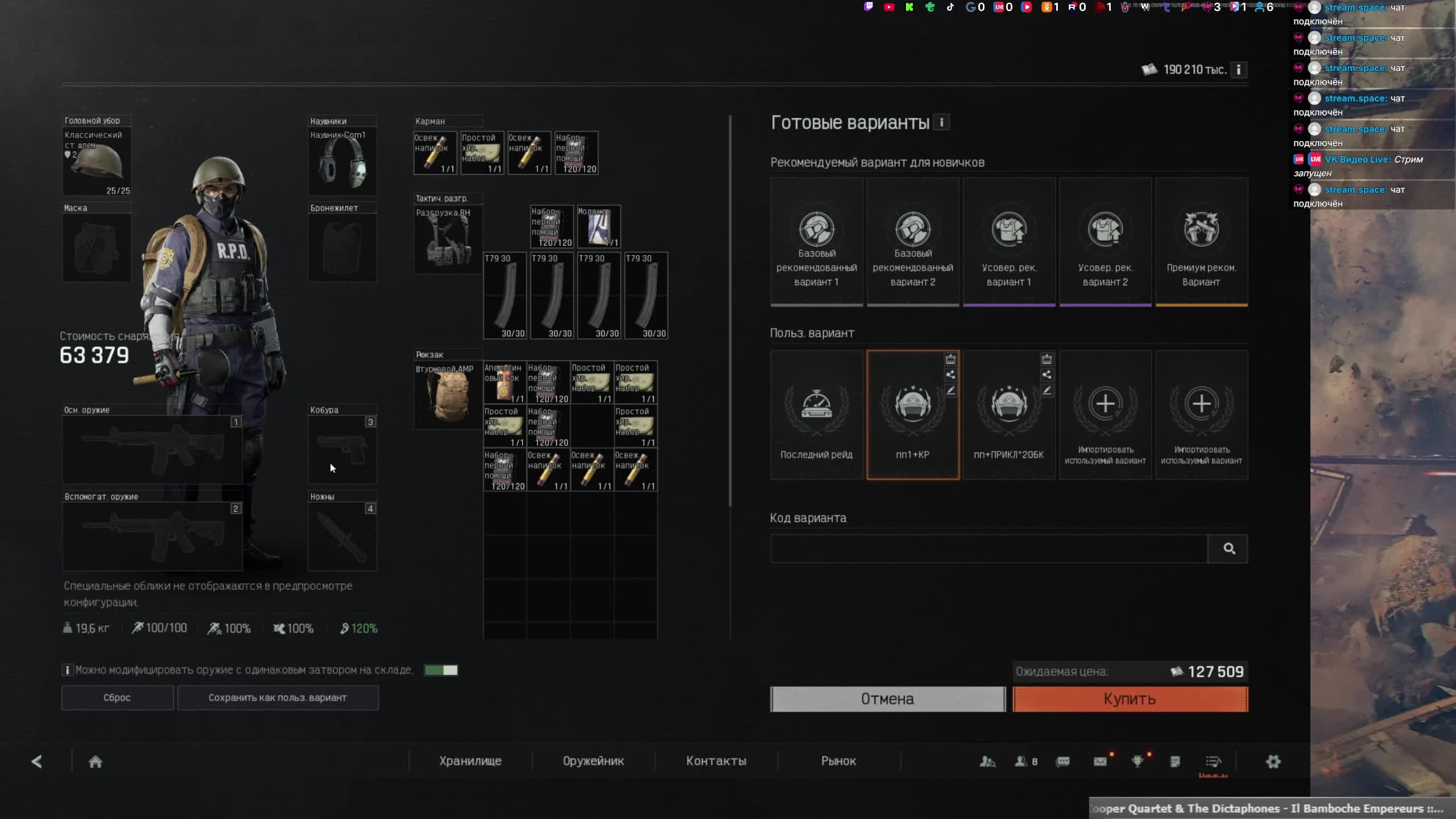Screen dimensions: 1456x819
Task: Delete the пп+ПРИКЛ*206К loadout with trash icon
Action: [1046, 359]
